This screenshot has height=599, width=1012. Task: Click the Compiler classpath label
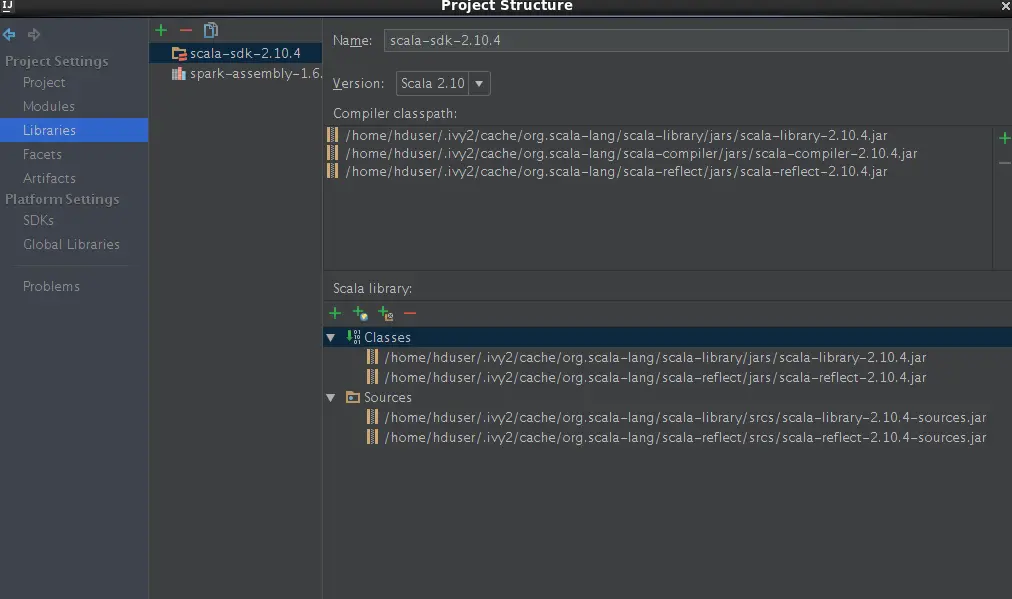point(395,114)
